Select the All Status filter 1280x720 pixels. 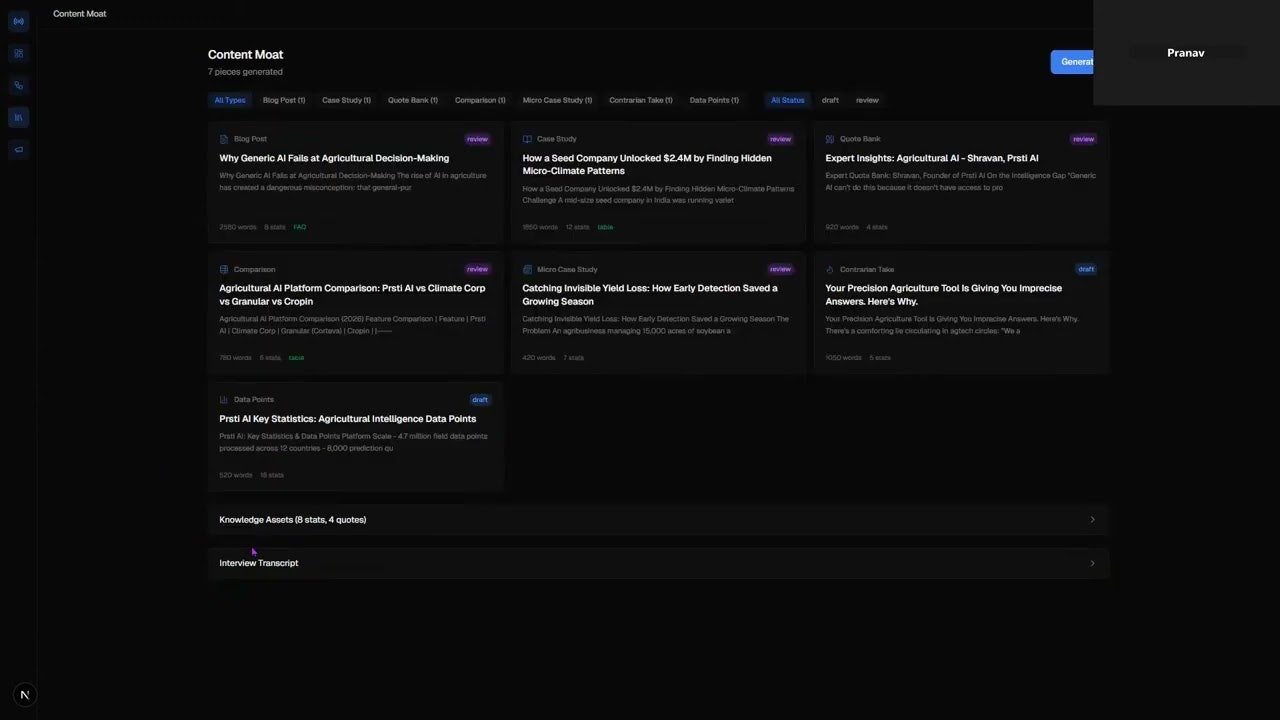tap(787, 100)
